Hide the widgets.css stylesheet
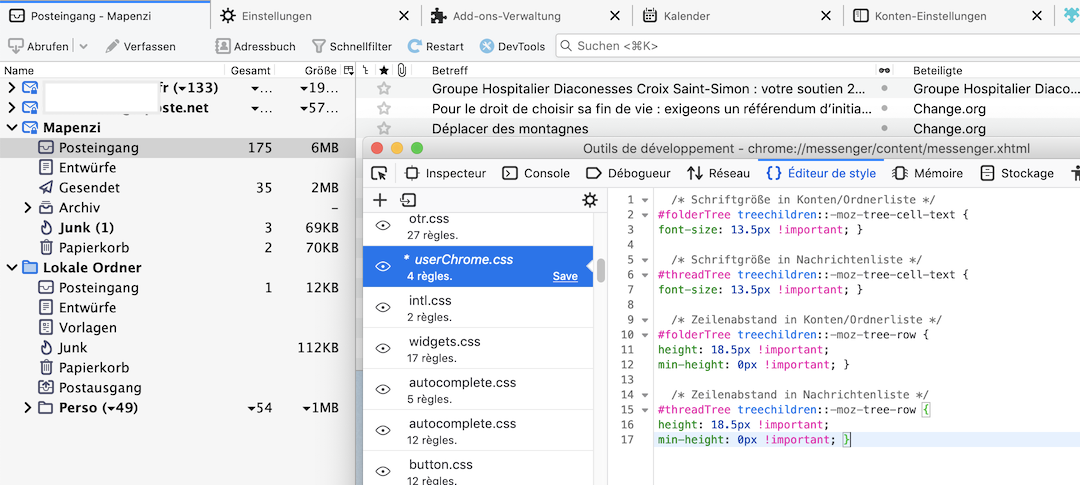Image resolution: width=1080 pixels, height=485 pixels. 382,348
